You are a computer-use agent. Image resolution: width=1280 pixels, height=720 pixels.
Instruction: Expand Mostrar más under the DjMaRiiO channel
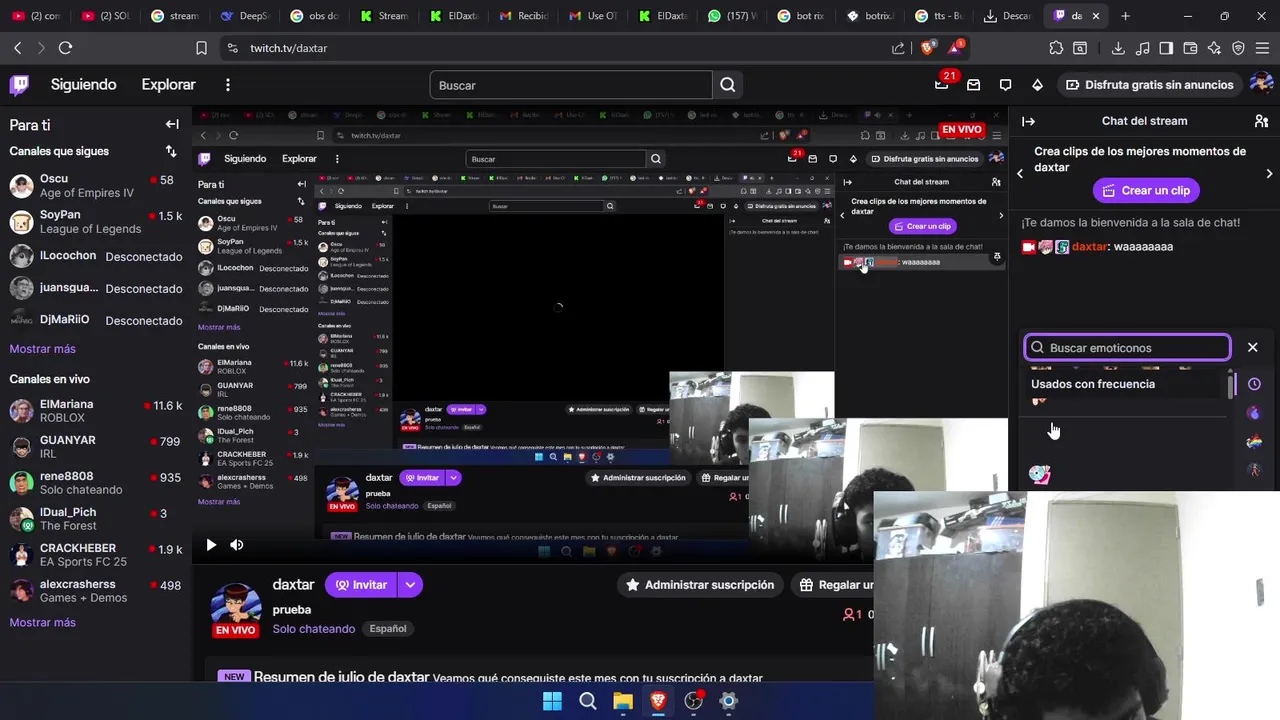42,349
